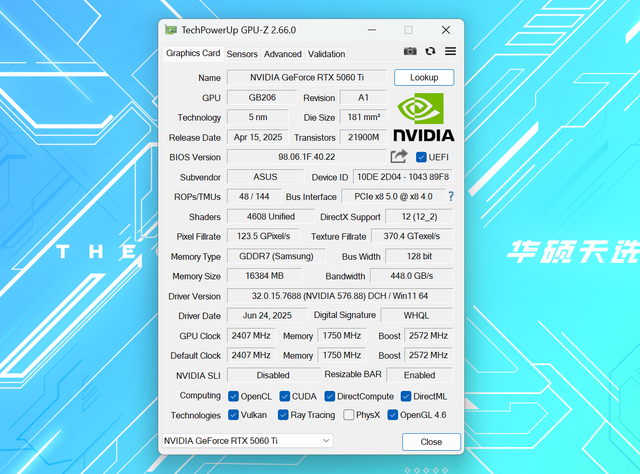
Task: Click the Name field NVIDIA GeForce RTX 5060 Ti
Action: click(x=307, y=78)
